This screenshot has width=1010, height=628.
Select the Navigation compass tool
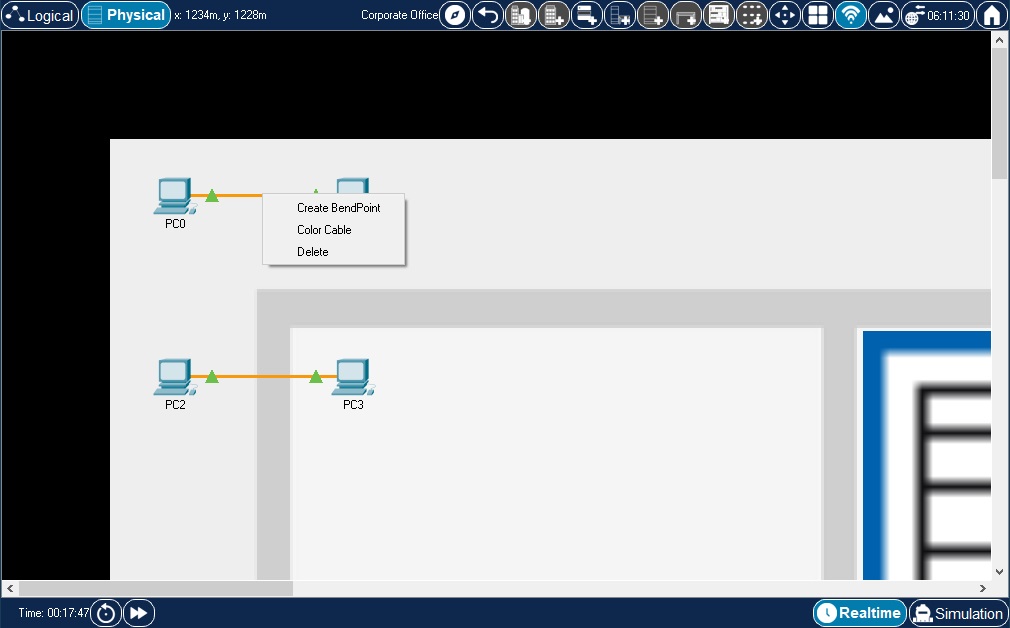[454, 15]
